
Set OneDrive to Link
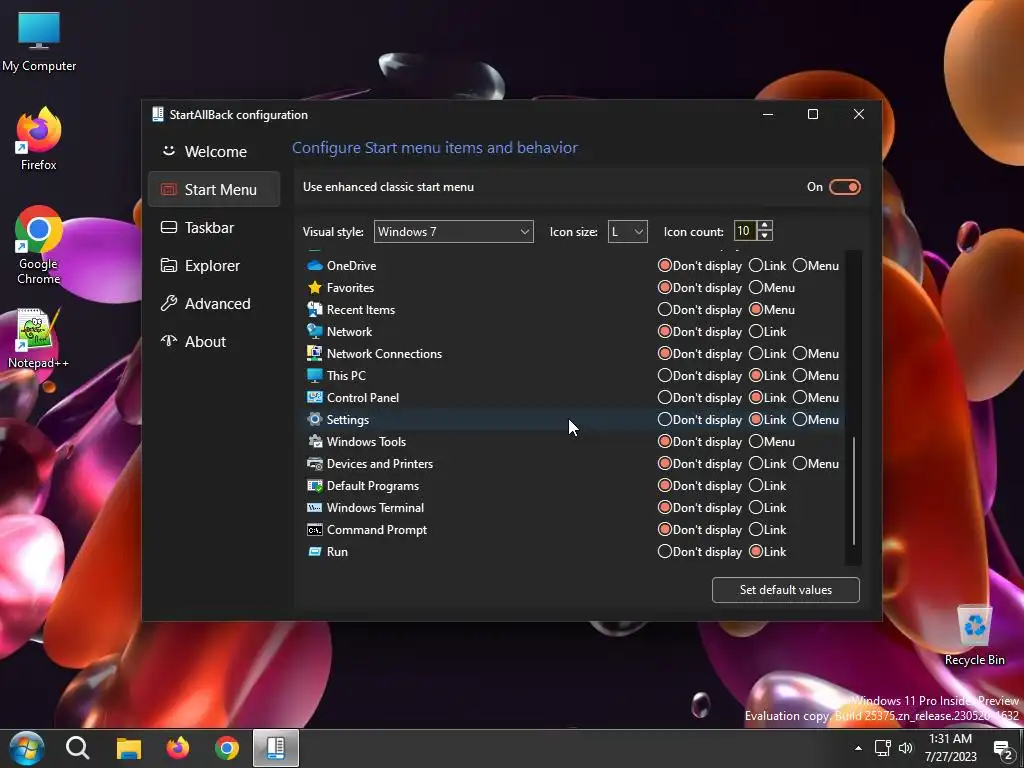(x=756, y=266)
